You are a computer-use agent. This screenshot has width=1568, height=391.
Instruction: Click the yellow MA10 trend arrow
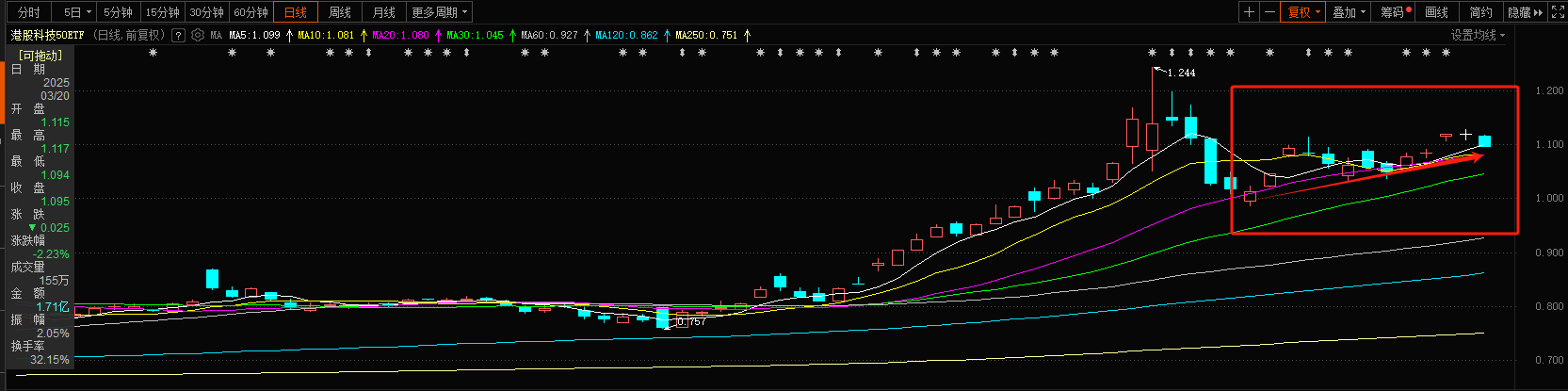(x=364, y=35)
